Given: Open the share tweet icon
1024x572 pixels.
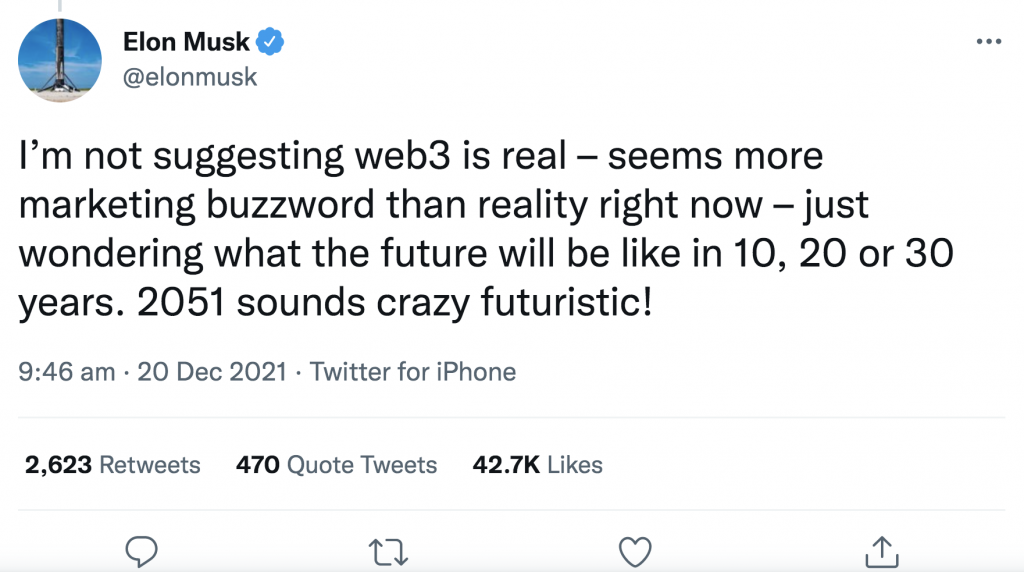Looking at the screenshot, I should pos(881,551).
